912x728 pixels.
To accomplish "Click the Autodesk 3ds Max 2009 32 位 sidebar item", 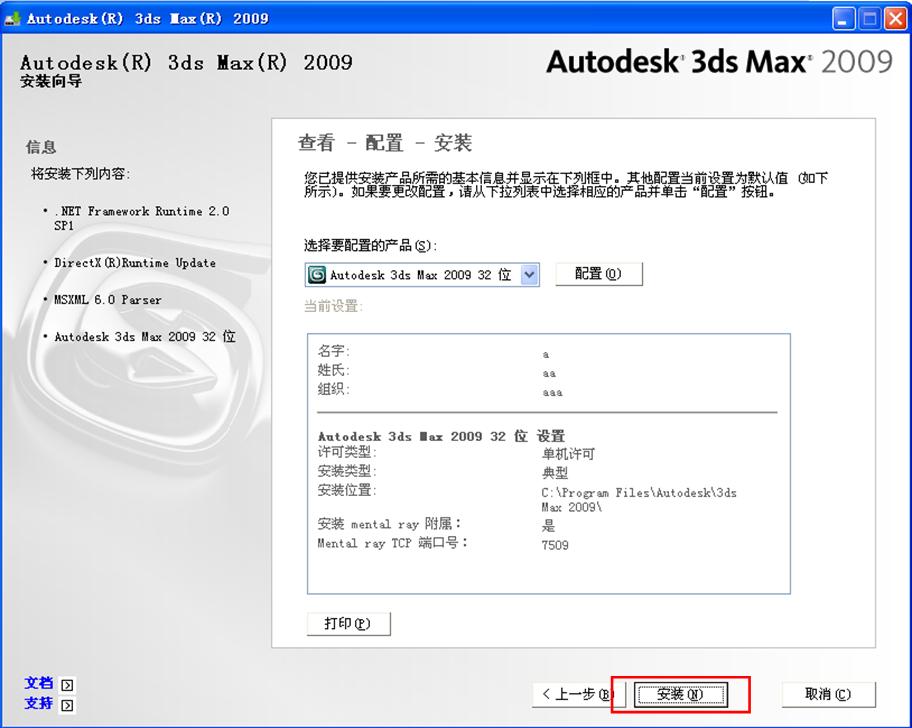I will [x=145, y=337].
